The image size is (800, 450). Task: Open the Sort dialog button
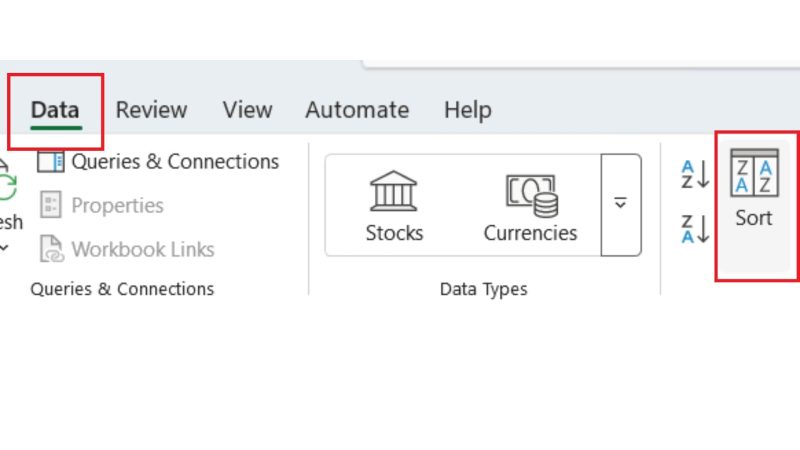click(754, 205)
